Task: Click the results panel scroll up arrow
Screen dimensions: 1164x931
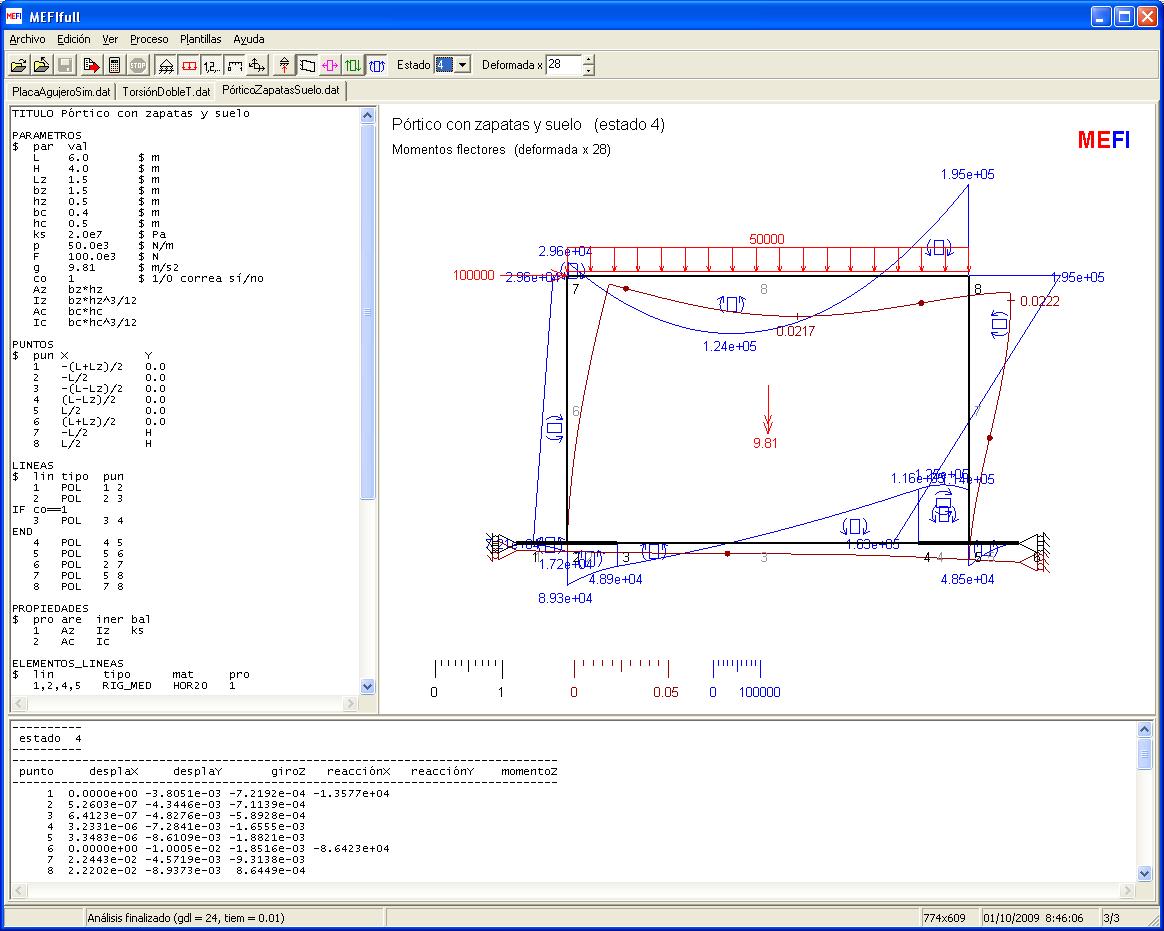Action: [x=1144, y=730]
